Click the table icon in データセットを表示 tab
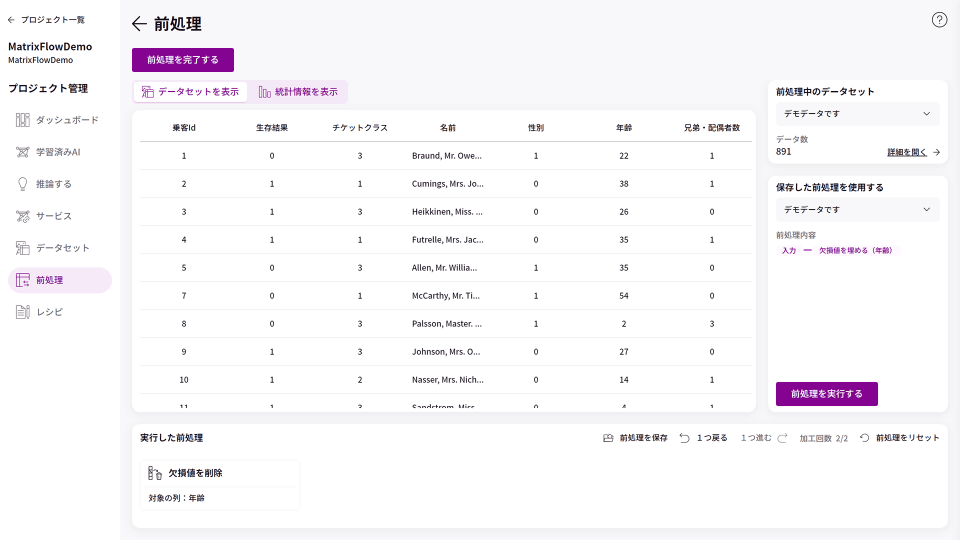960x540 pixels. [x=148, y=92]
